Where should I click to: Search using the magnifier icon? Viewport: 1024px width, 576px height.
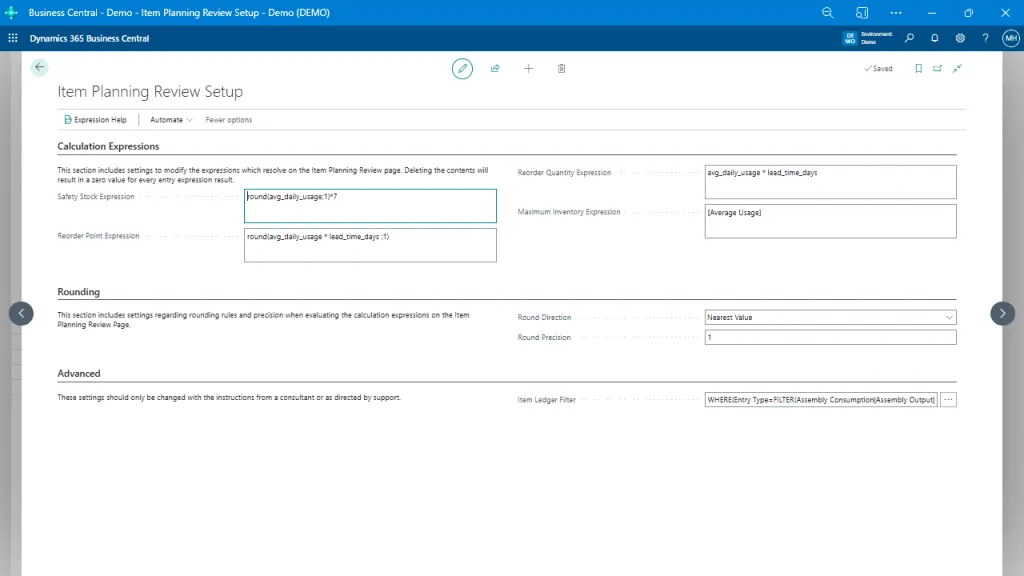(909, 37)
